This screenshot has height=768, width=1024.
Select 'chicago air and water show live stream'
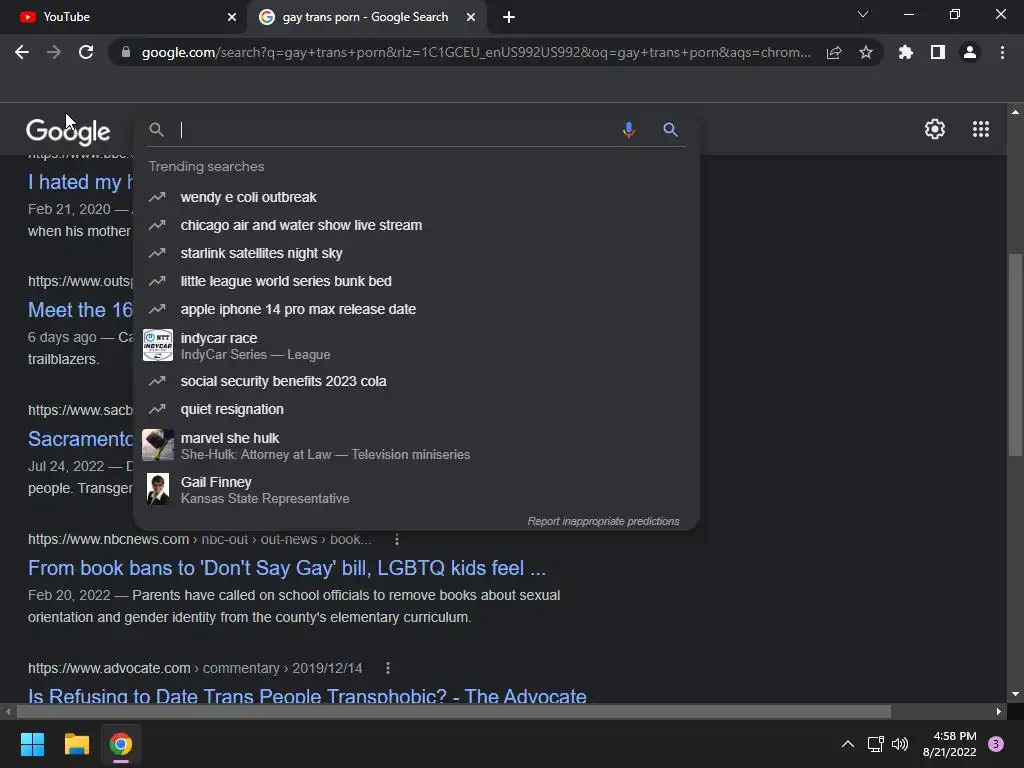tap(416, 225)
